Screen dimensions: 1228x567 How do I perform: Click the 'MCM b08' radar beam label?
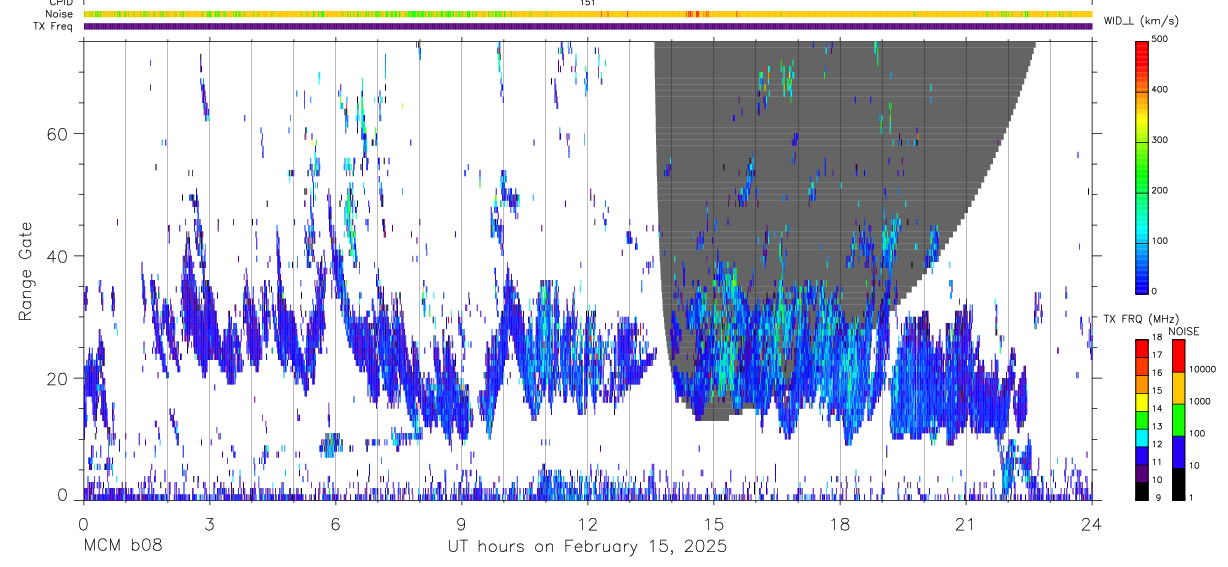tap(122, 547)
